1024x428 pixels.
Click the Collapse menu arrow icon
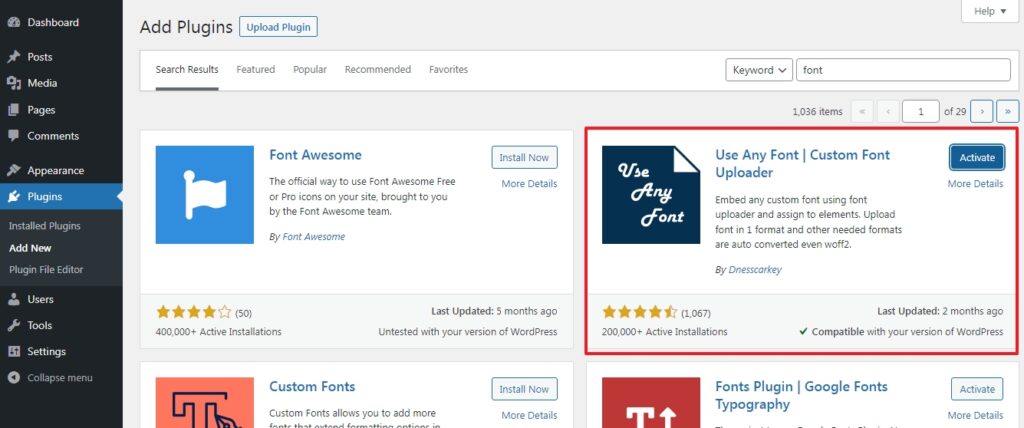14,378
